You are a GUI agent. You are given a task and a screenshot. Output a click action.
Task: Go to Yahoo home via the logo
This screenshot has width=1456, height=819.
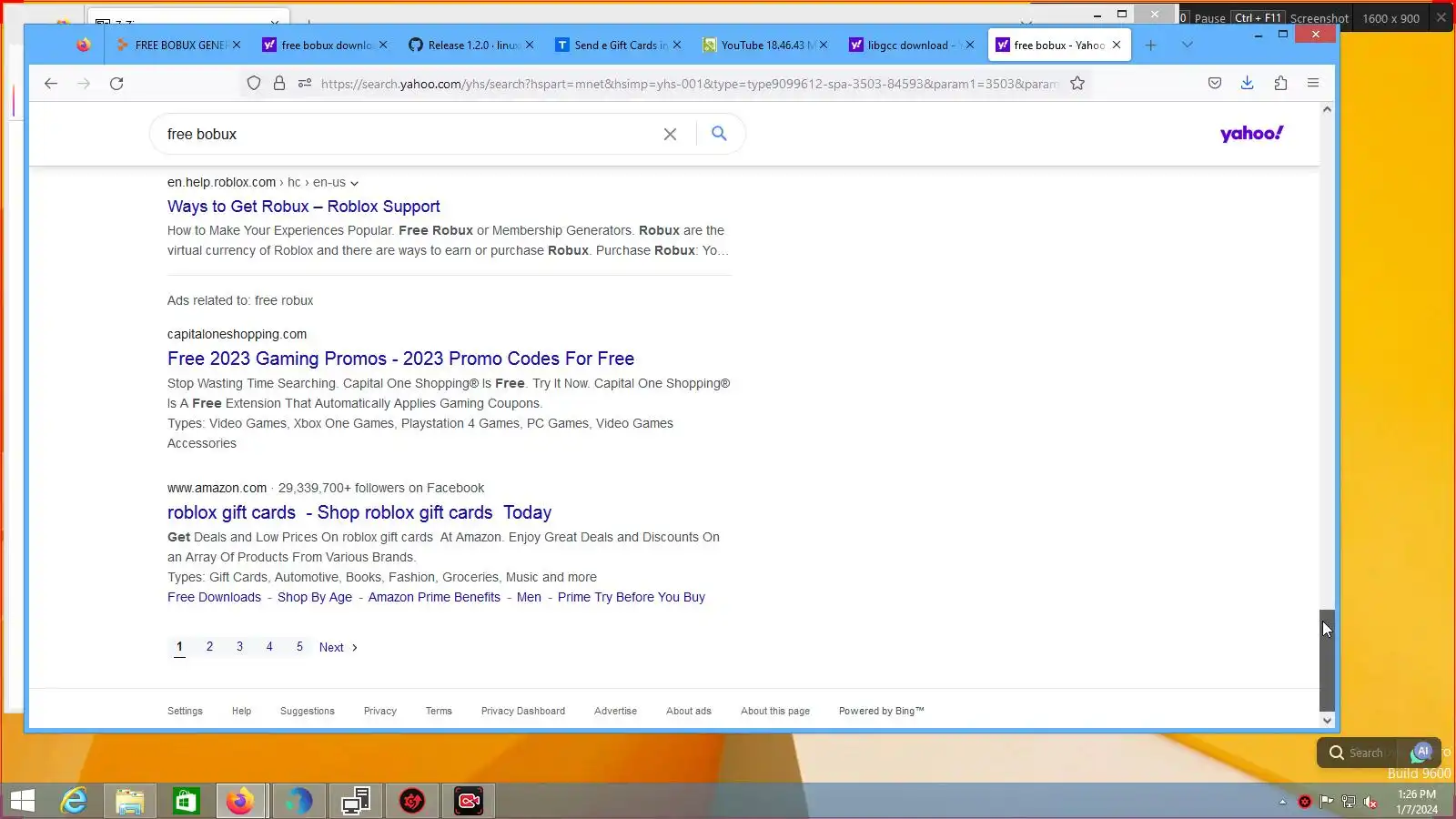(x=1252, y=134)
